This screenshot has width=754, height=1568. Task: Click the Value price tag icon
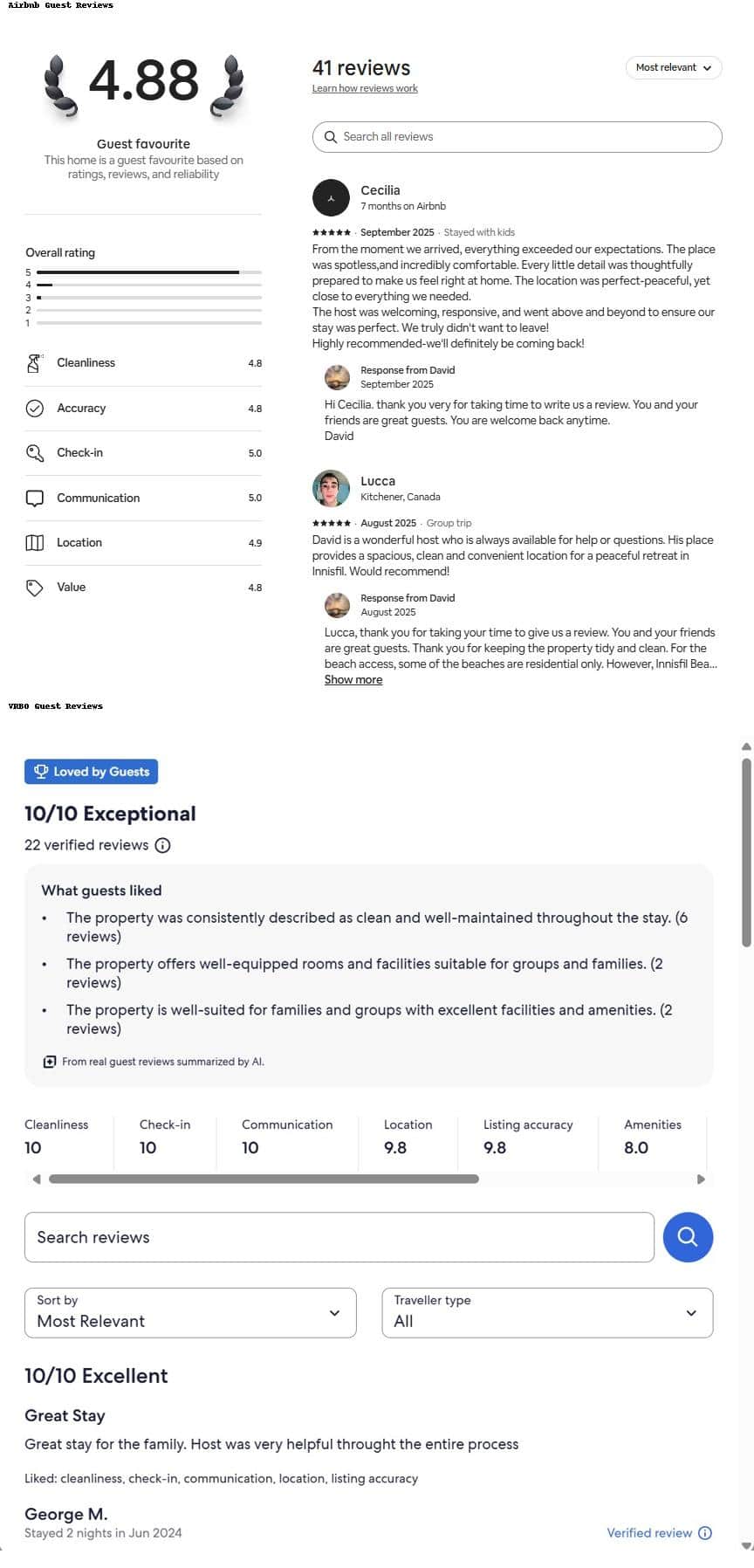pos(35,588)
